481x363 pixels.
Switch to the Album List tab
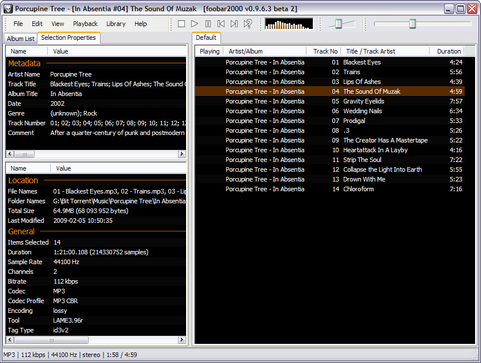click(21, 39)
